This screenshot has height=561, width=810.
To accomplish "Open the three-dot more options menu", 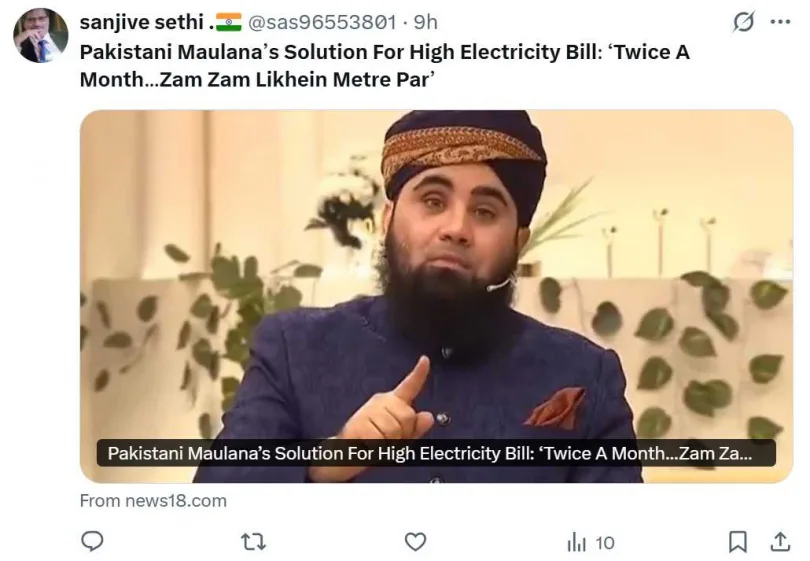I will [780, 22].
